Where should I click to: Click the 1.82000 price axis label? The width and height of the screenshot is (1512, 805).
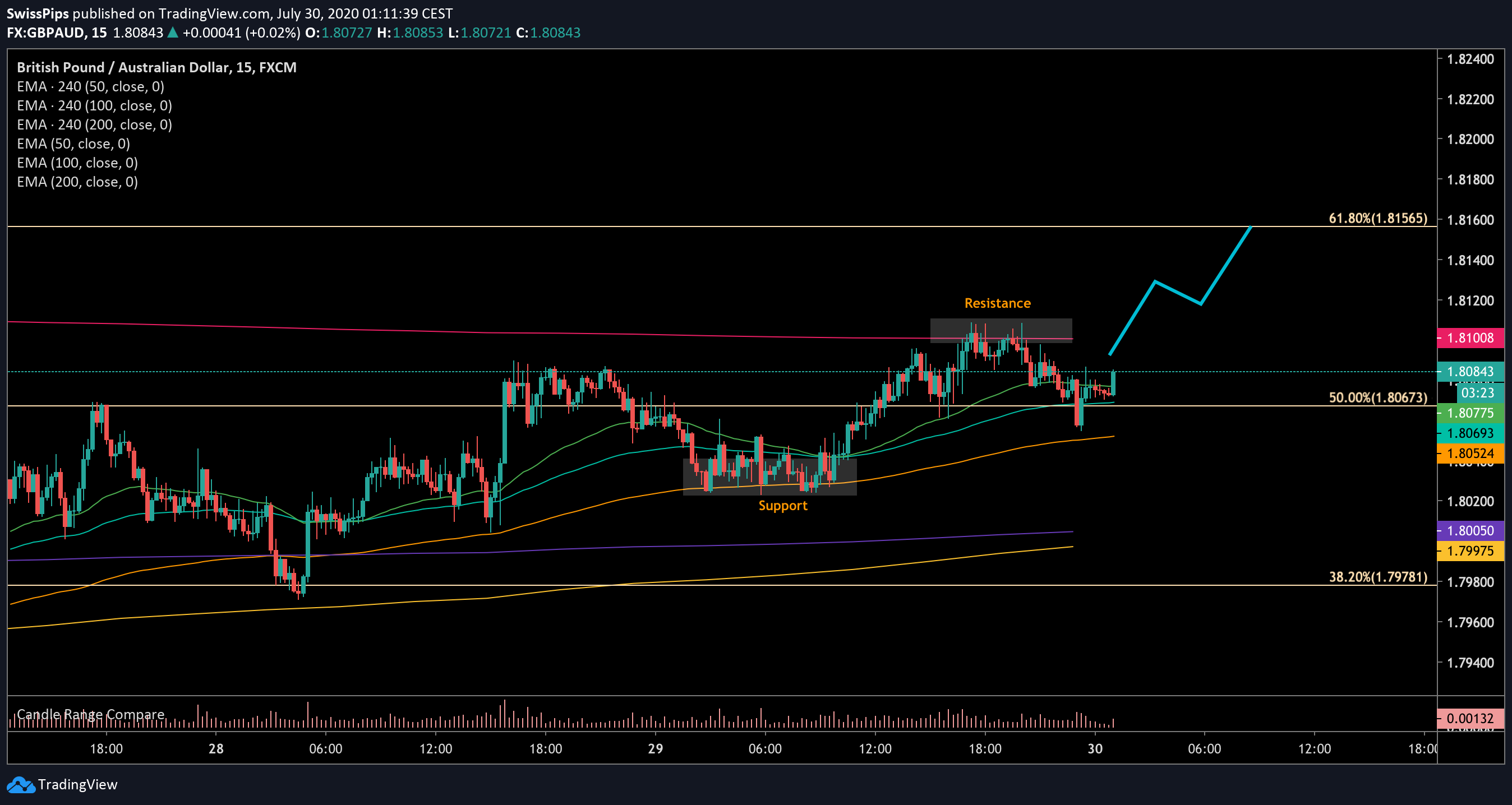point(1470,139)
